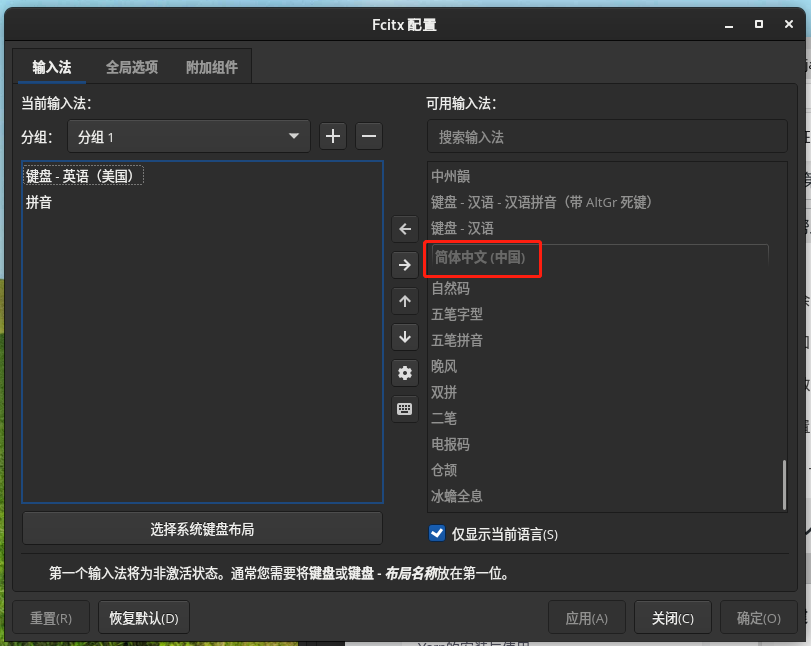The image size is (811, 646).
Task: Select 自然码 input method
Action: pos(605,288)
